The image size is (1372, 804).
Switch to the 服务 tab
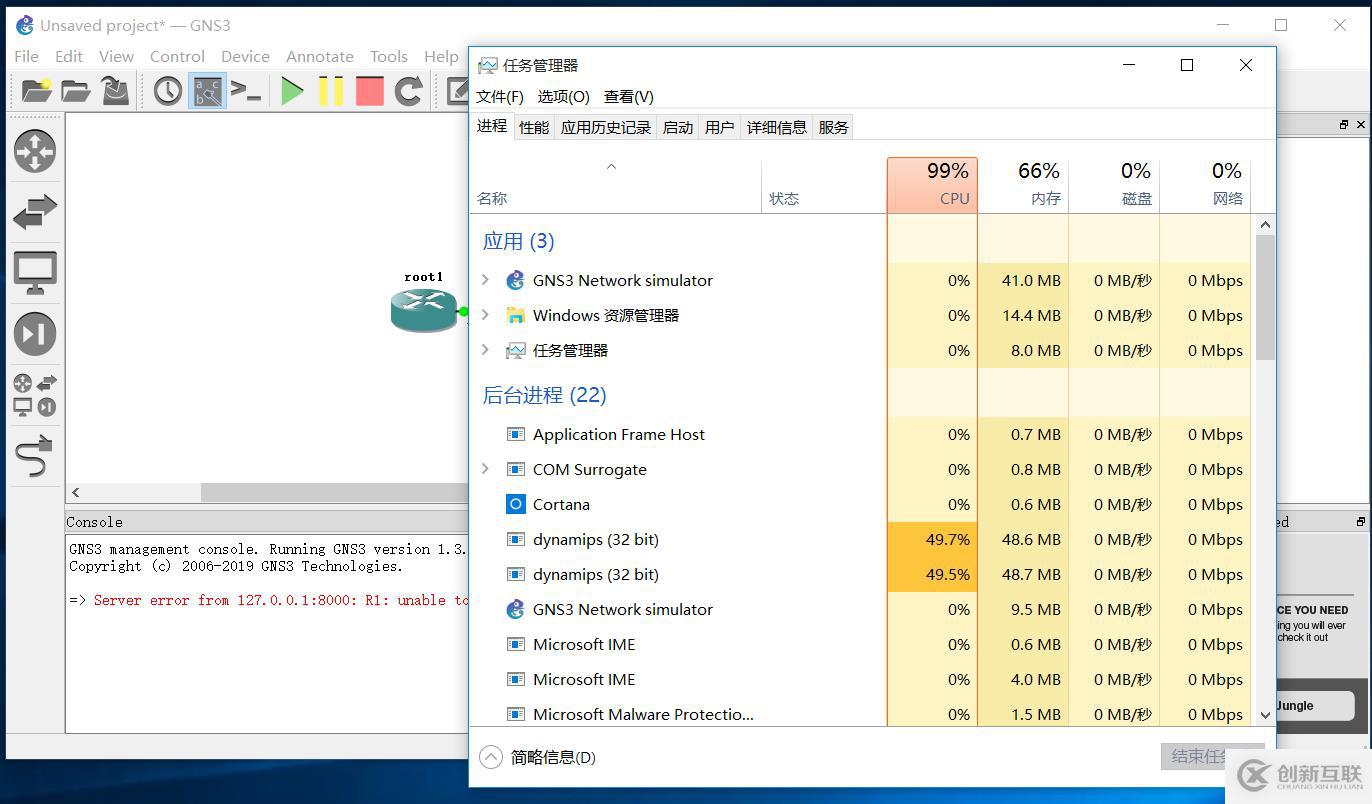tap(834, 127)
